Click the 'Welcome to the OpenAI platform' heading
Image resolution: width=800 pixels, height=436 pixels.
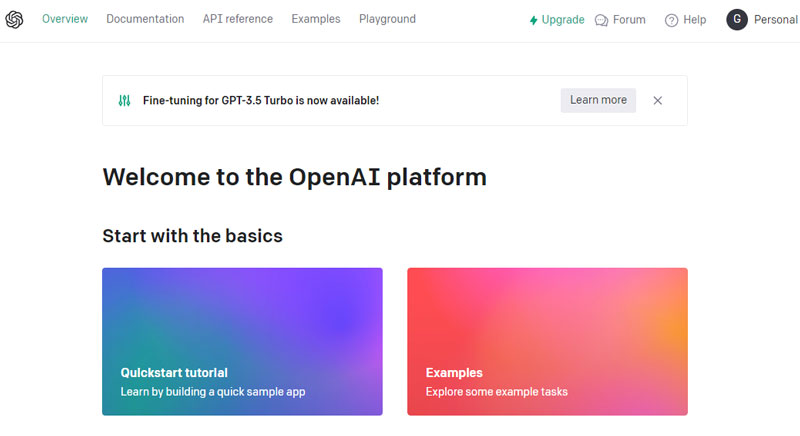tap(294, 177)
